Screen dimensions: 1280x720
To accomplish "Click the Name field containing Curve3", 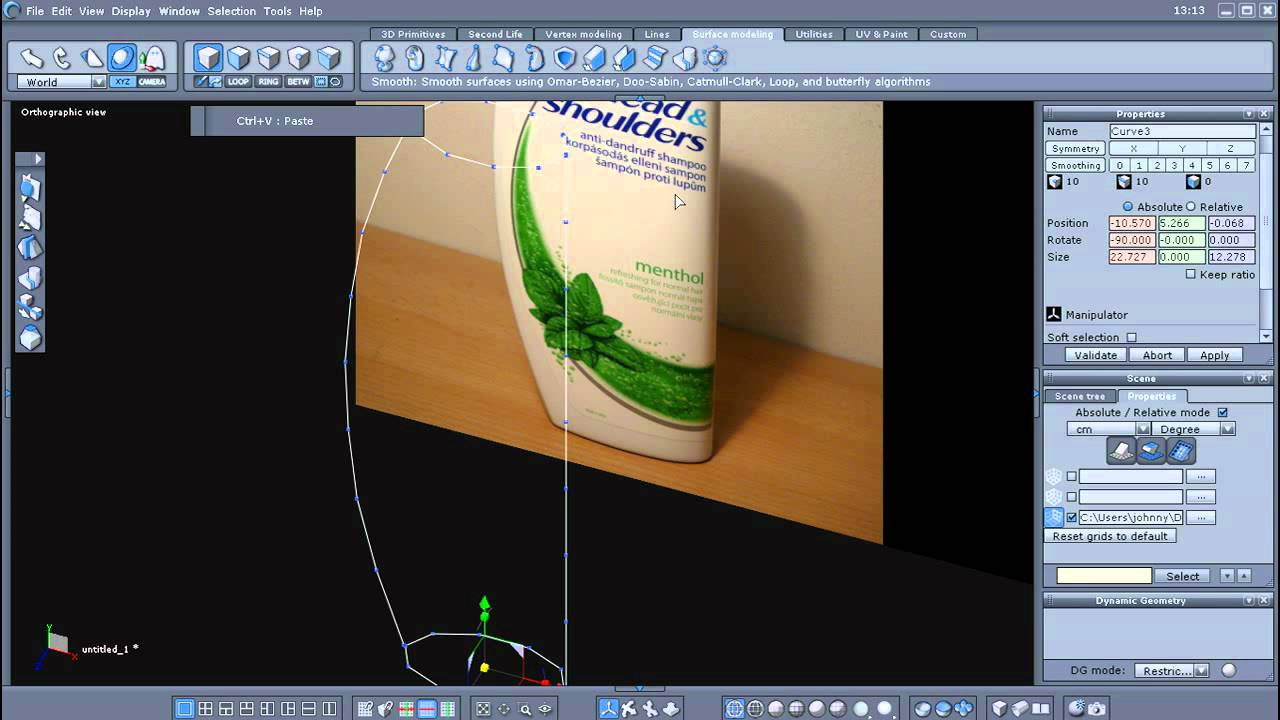I will click(x=1182, y=131).
